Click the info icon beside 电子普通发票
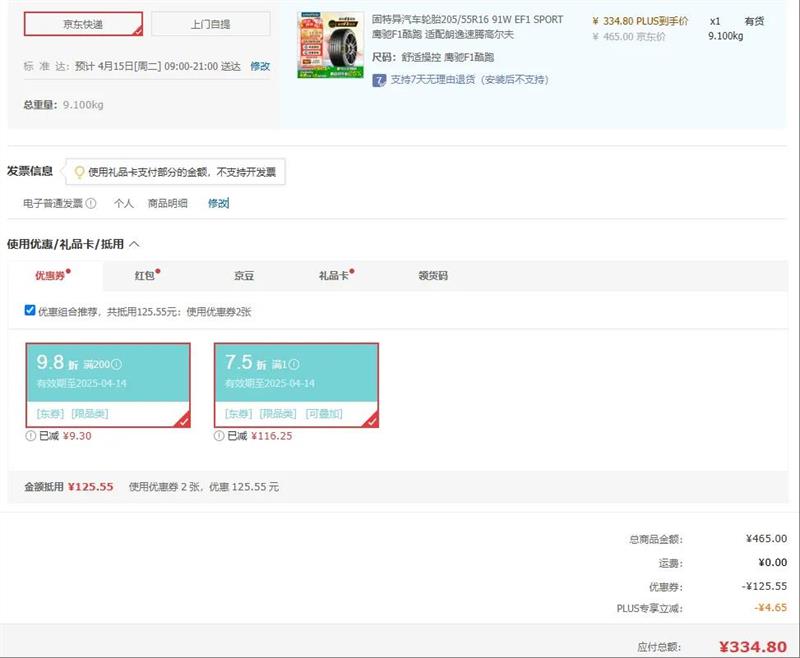This screenshot has height=658, width=800. [x=91, y=203]
